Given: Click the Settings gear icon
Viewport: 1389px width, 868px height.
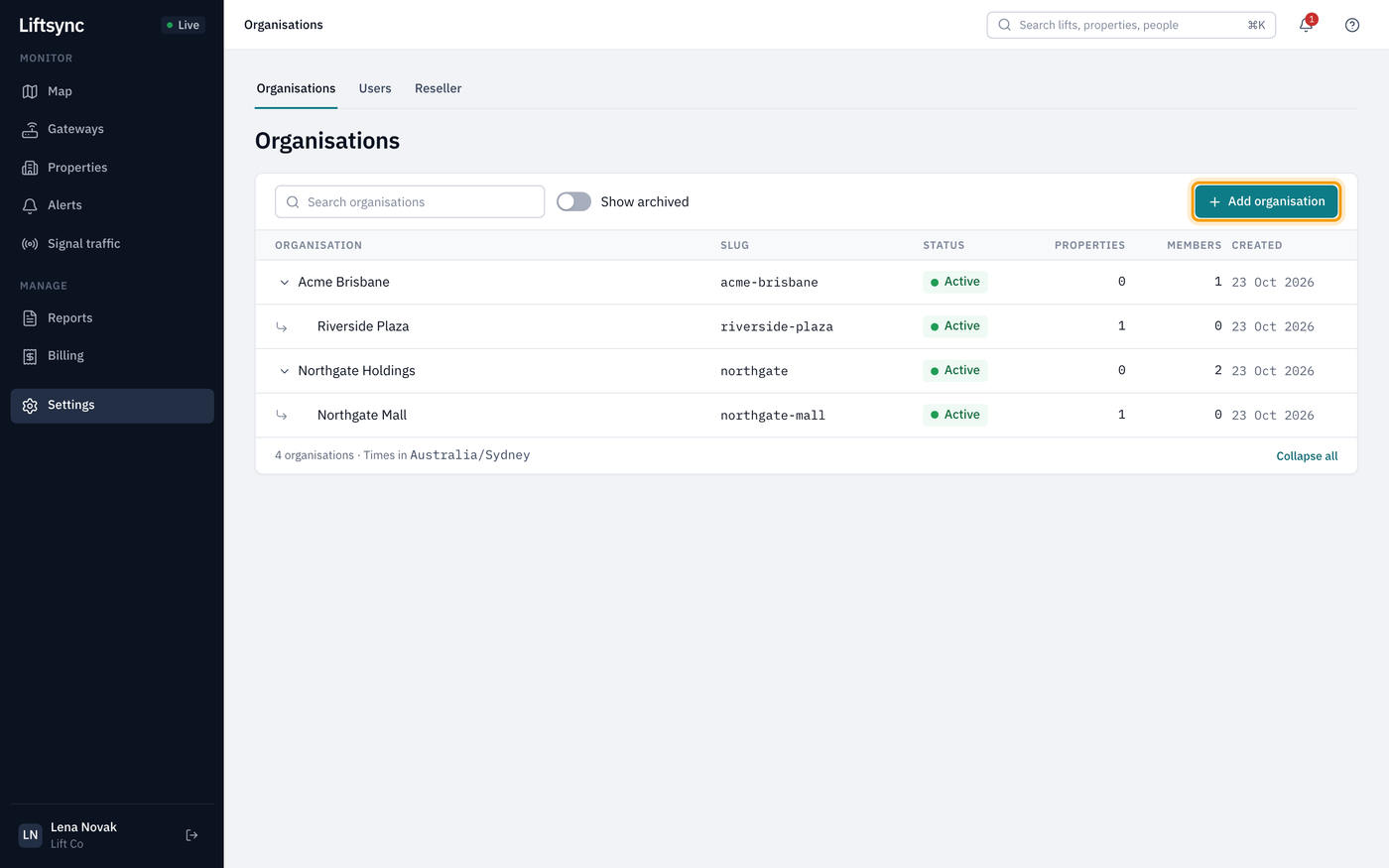Looking at the screenshot, I should (x=30, y=406).
